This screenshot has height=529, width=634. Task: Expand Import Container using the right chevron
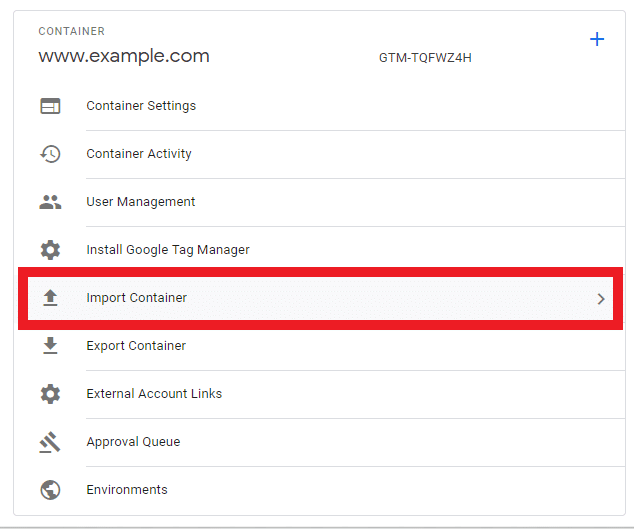(601, 298)
